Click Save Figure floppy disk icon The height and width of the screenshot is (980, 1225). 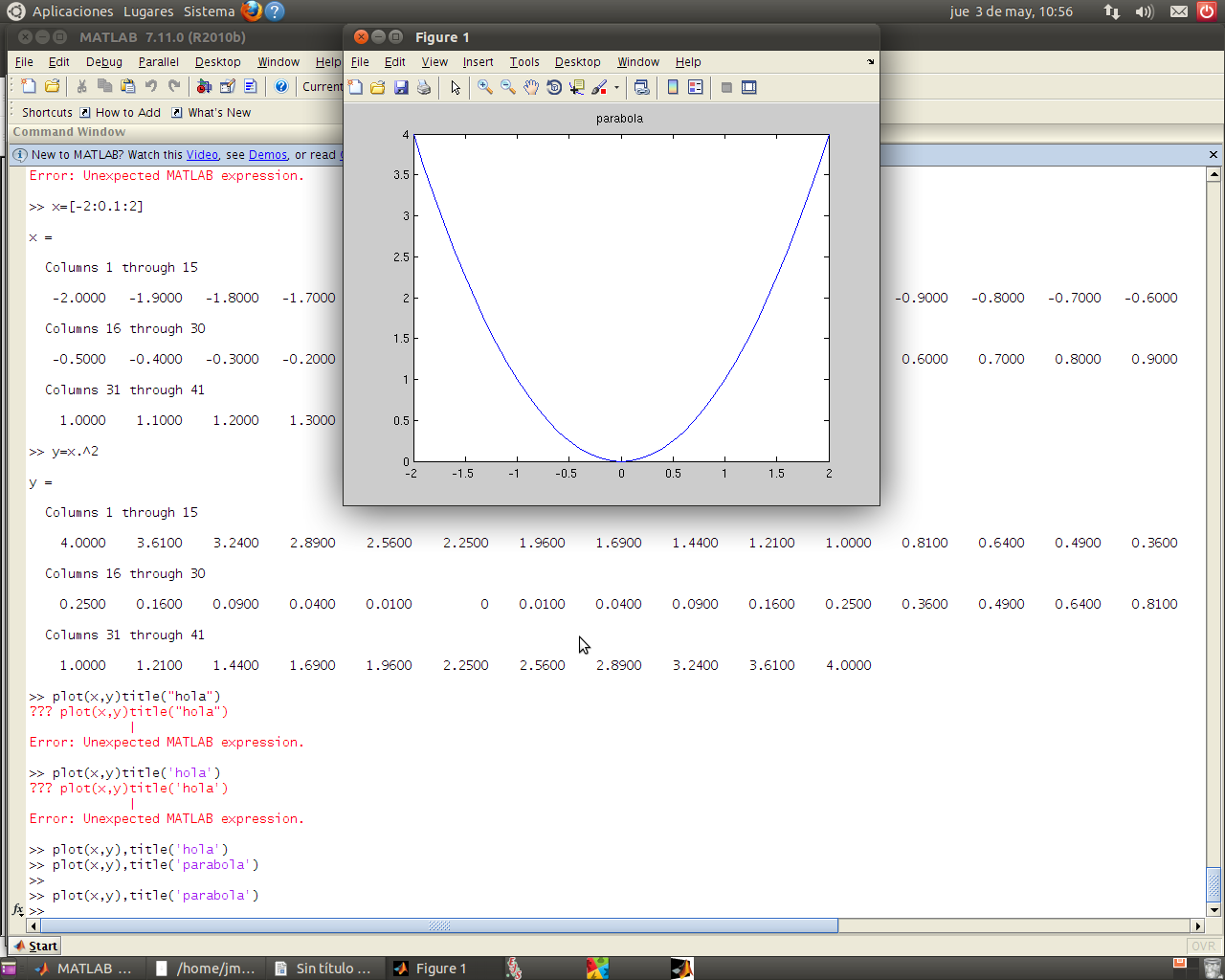pos(401,87)
